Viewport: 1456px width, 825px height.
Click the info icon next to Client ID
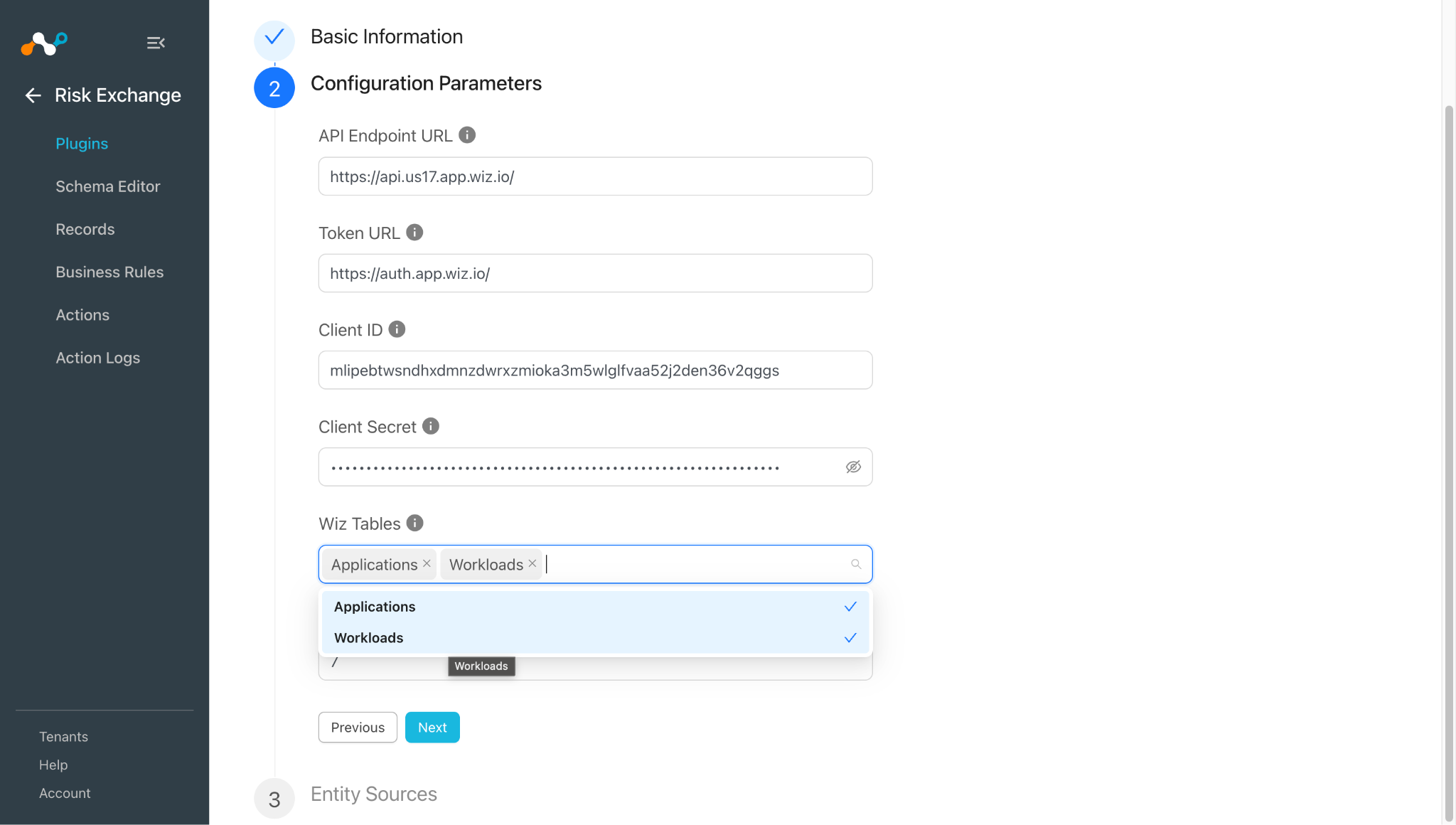[397, 329]
